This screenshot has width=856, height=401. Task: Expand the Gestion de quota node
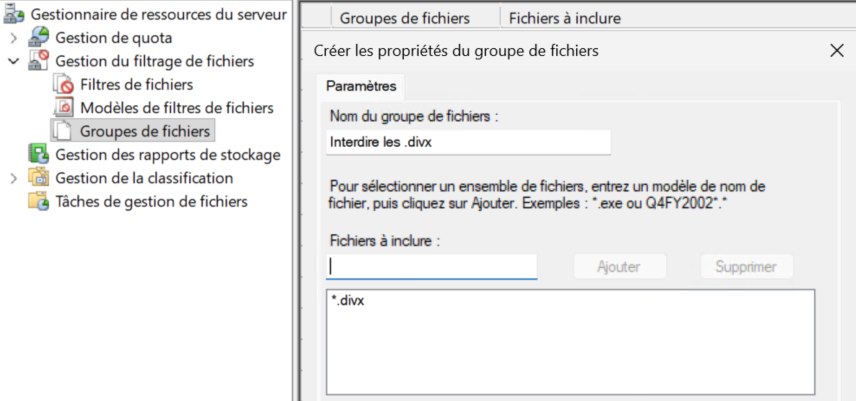pos(13,38)
